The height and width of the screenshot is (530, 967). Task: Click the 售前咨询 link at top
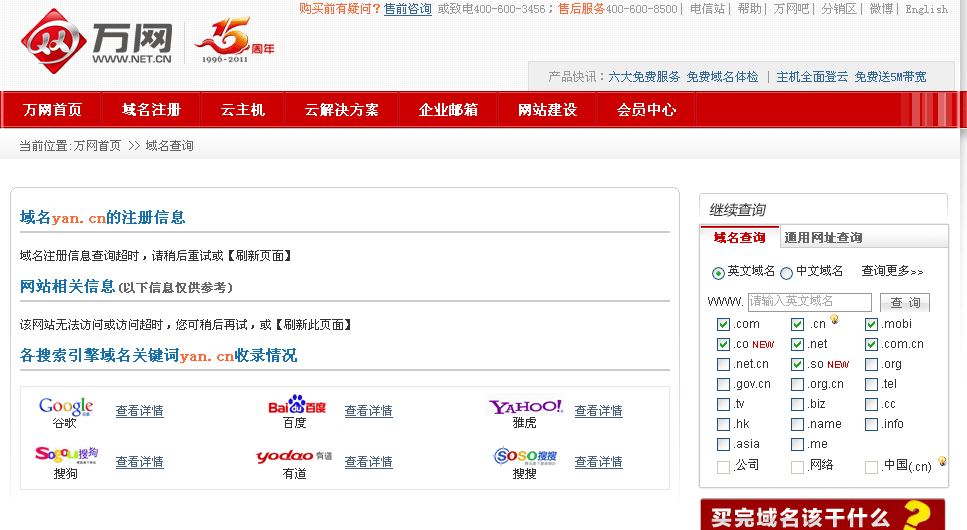click(408, 9)
